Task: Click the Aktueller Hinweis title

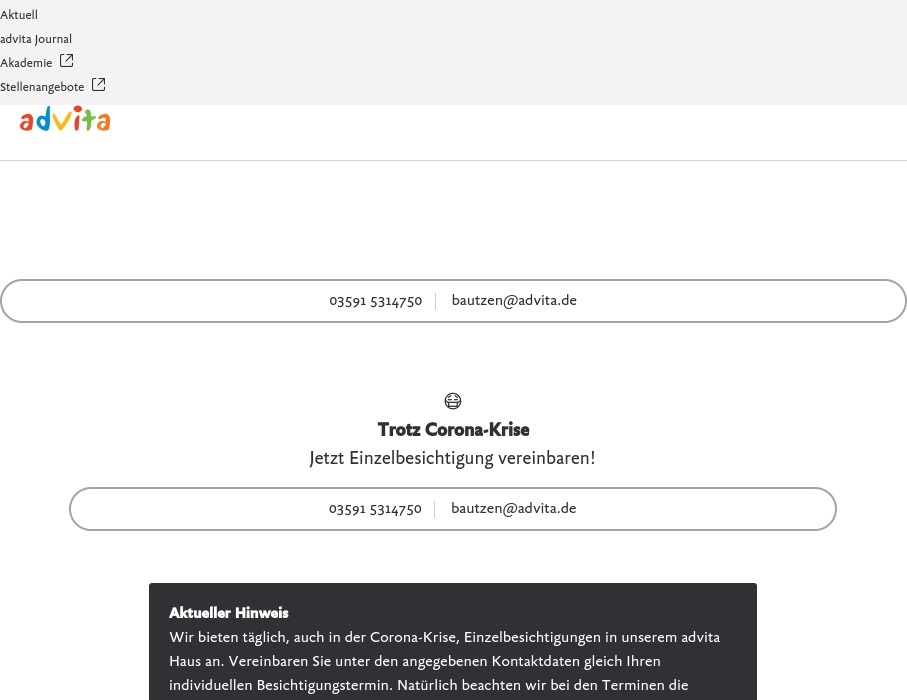Action: 229,613
